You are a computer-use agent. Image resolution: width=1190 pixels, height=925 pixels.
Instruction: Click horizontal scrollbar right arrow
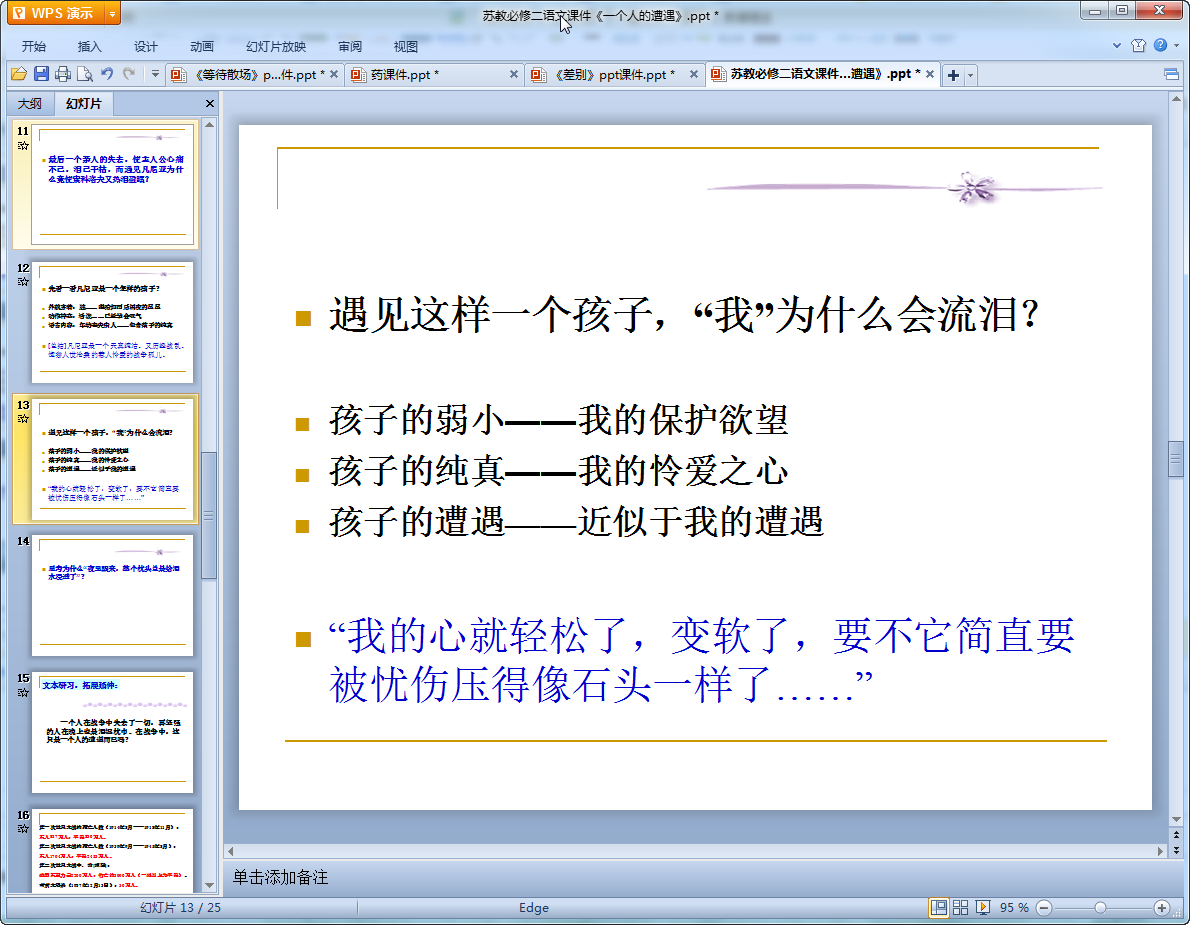(1160, 851)
